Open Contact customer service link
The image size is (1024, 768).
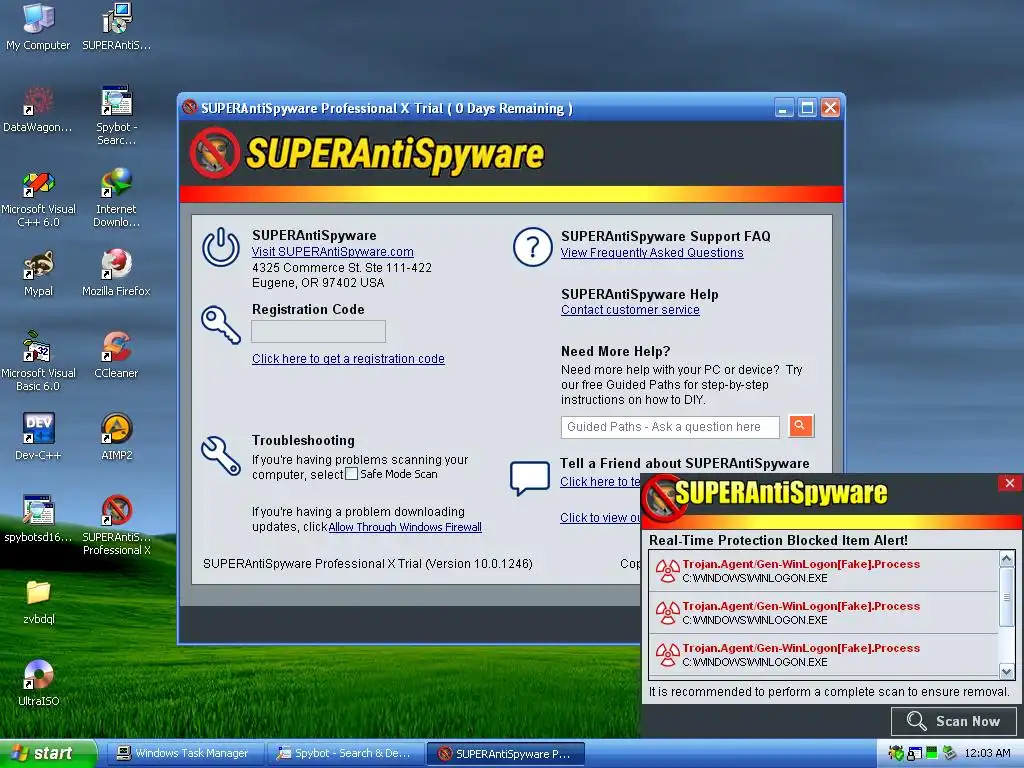pos(630,310)
